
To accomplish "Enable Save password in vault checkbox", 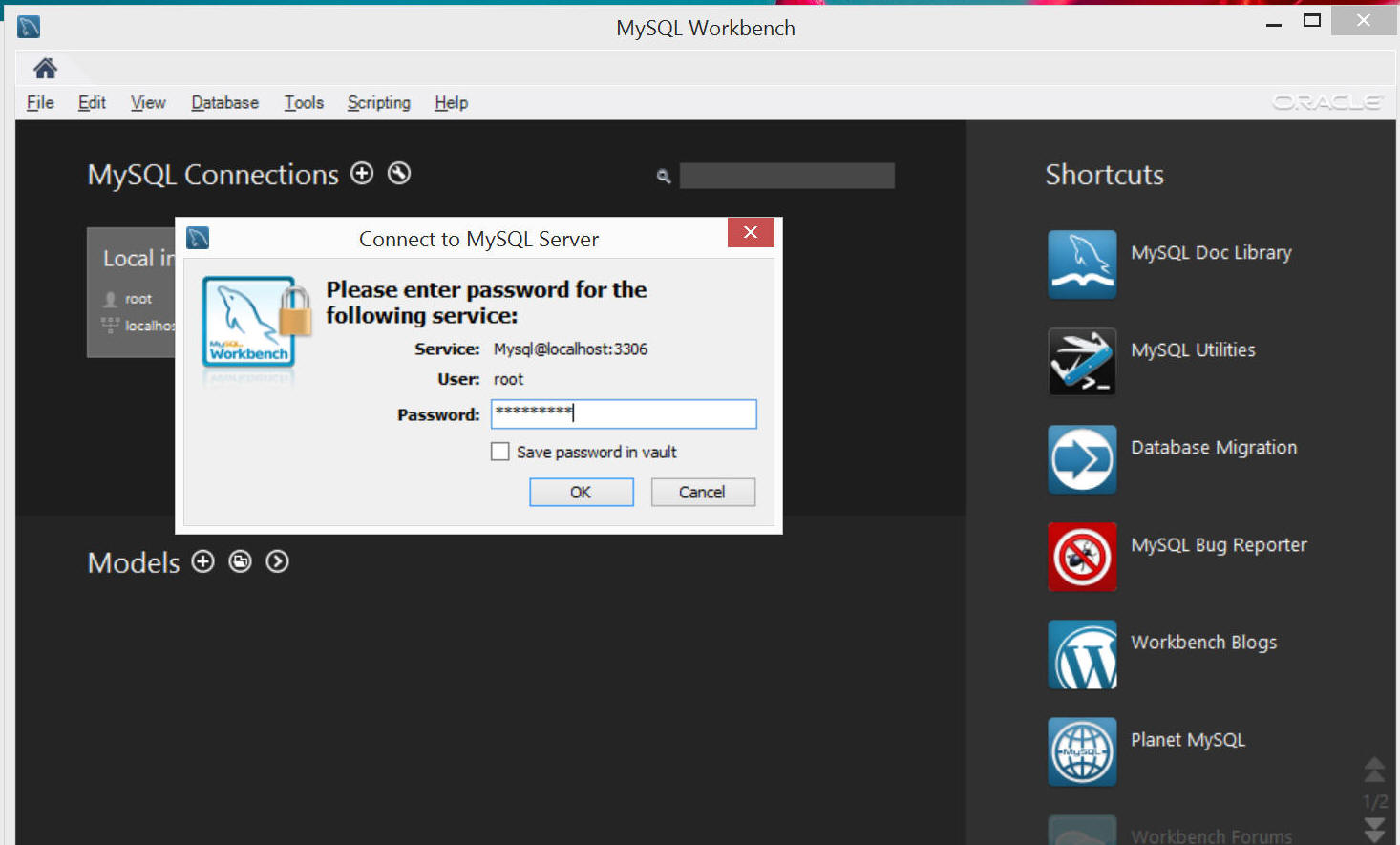I will [499, 452].
